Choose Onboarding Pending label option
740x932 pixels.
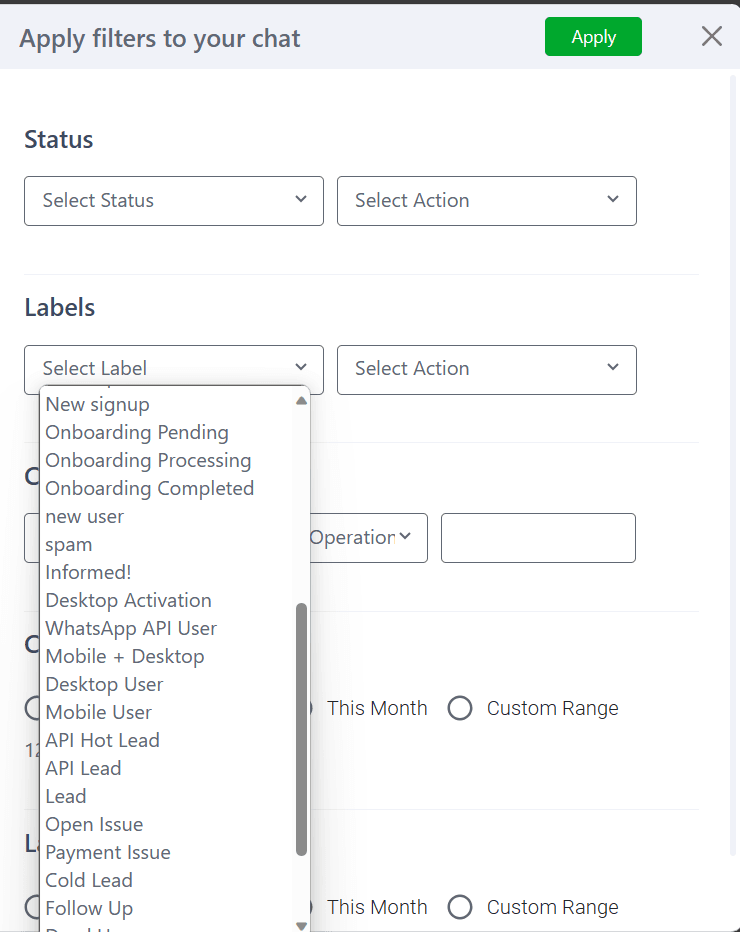pyautogui.click(x=137, y=433)
